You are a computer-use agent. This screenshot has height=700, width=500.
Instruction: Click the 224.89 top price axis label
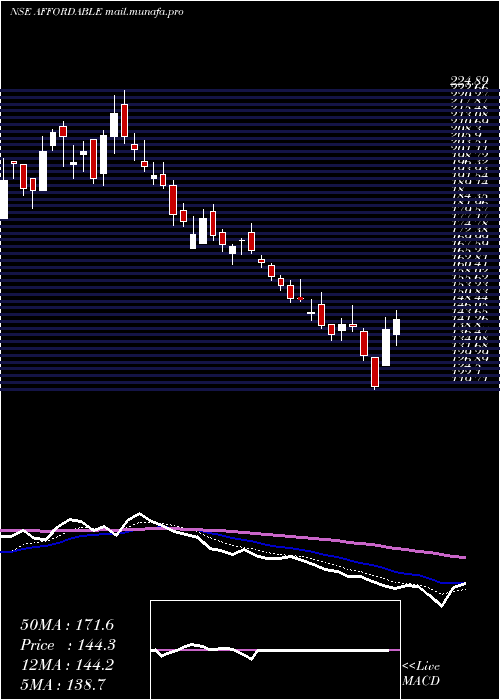[468, 80]
